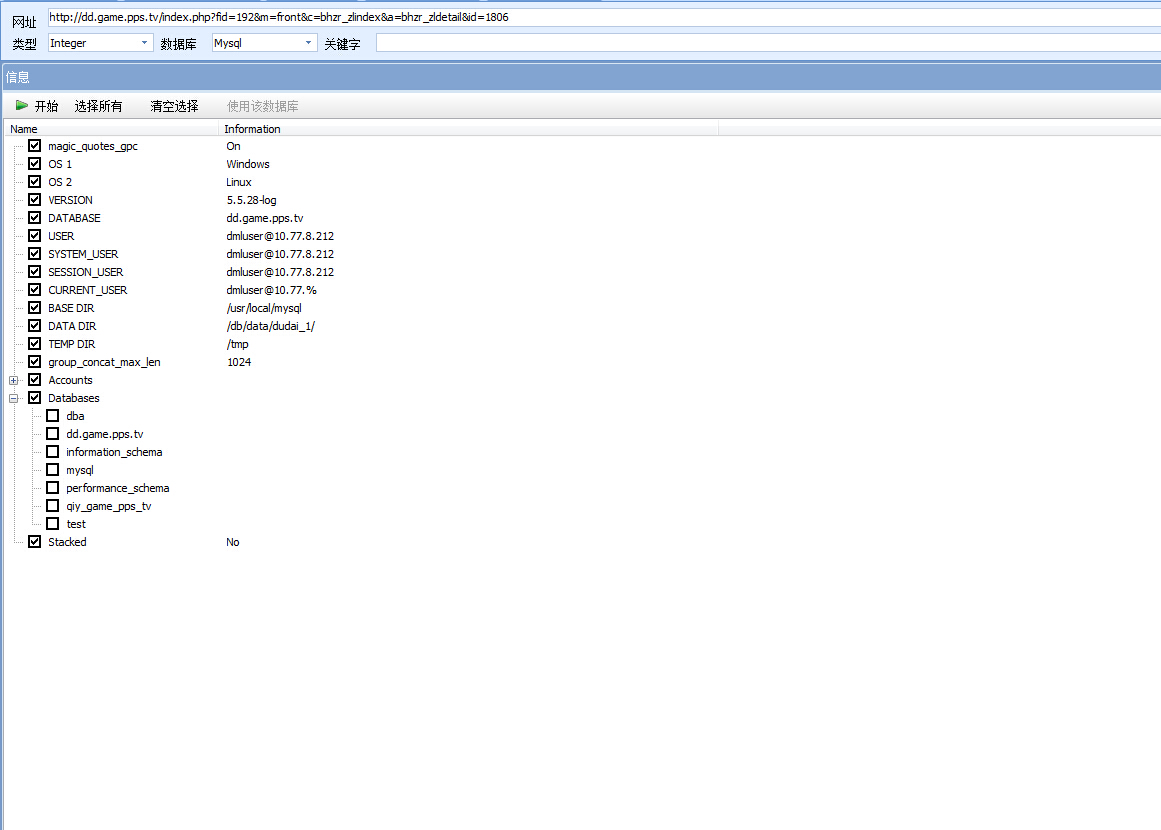Click the 'Linux' value for OS 2
This screenshot has width=1161, height=830.
tap(239, 182)
